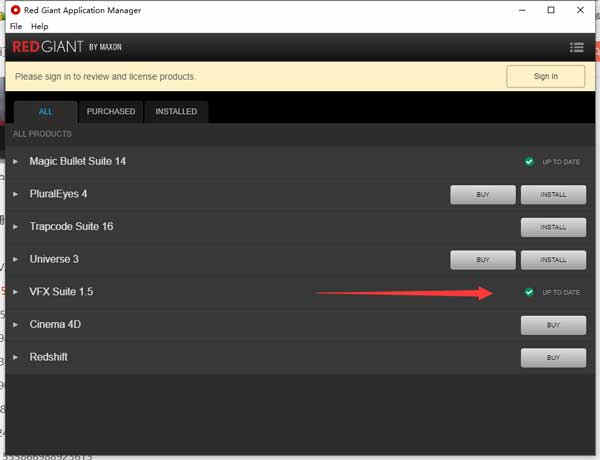The image size is (600, 460).
Task: Click the UP TO DATE status for VFX Suite
Action: 561,292
